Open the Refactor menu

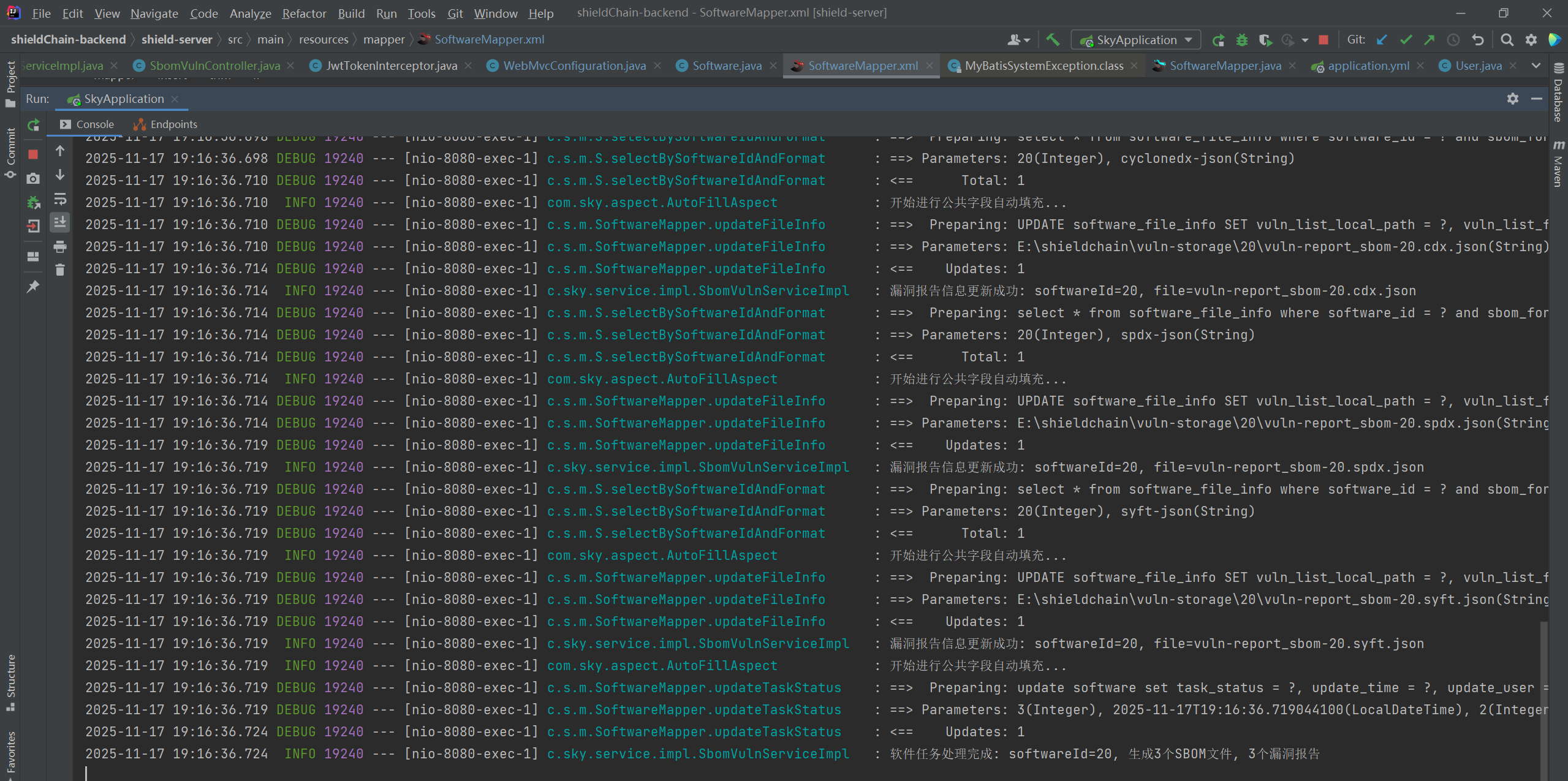click(304, 13)
